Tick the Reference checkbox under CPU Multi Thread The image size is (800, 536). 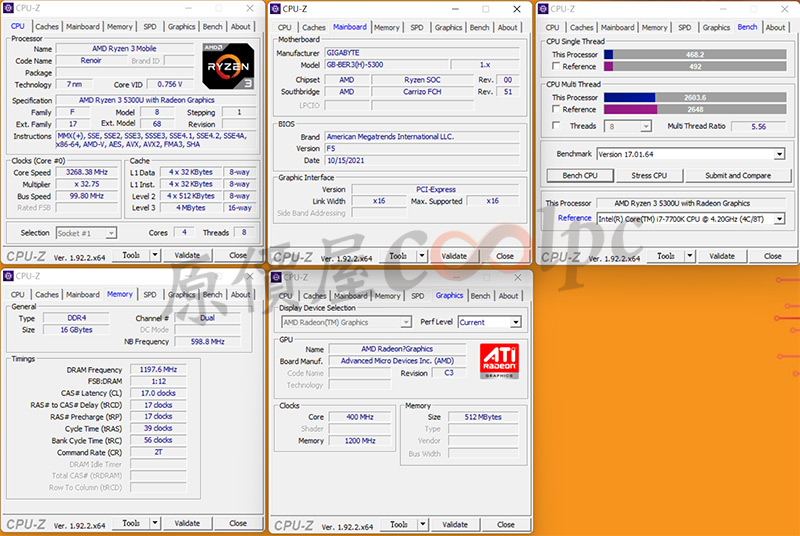pos(556,109)
